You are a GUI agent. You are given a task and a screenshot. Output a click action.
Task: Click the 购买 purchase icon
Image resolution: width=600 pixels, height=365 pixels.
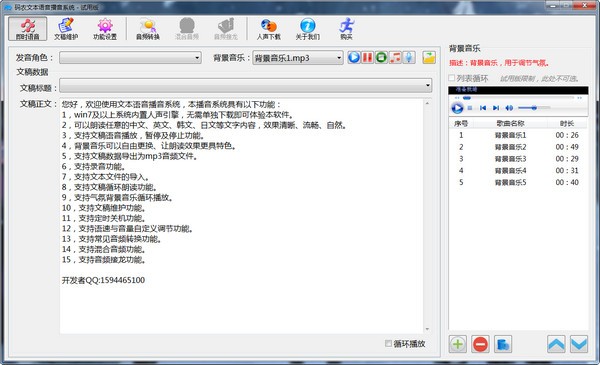346,29
